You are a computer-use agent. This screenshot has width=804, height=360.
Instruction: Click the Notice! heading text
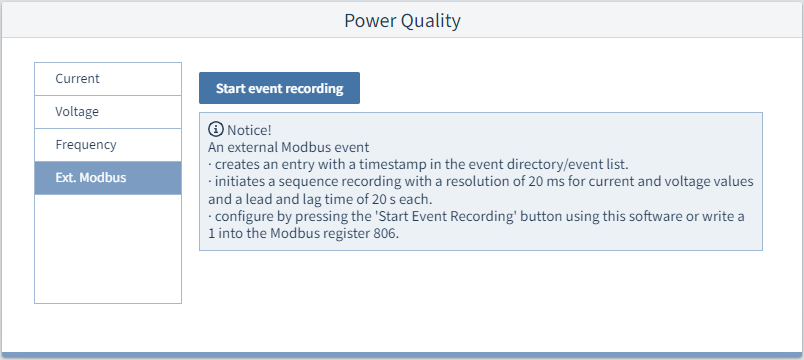point(249,130)
